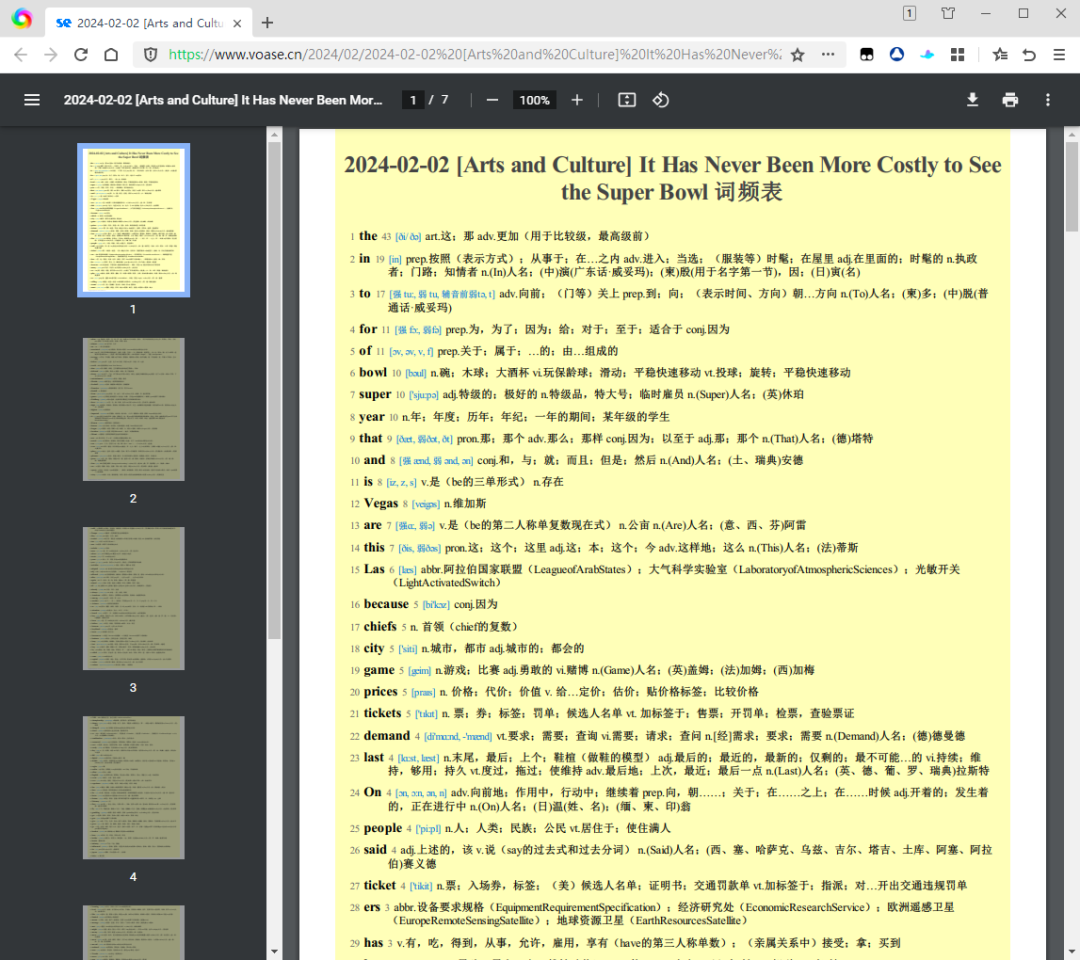Viewport: 1080px width, 960px height.
Task: Open the black square extension icon
Action: pos(866,54)
